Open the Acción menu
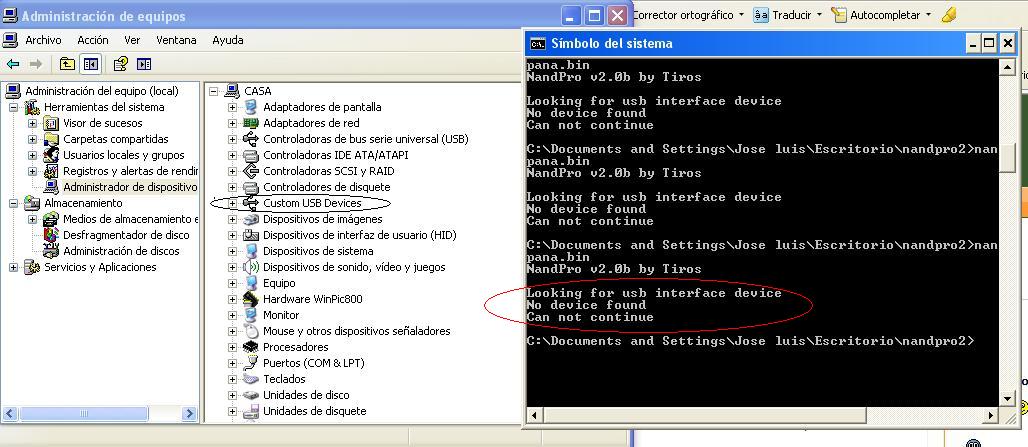 click(92, 40)
